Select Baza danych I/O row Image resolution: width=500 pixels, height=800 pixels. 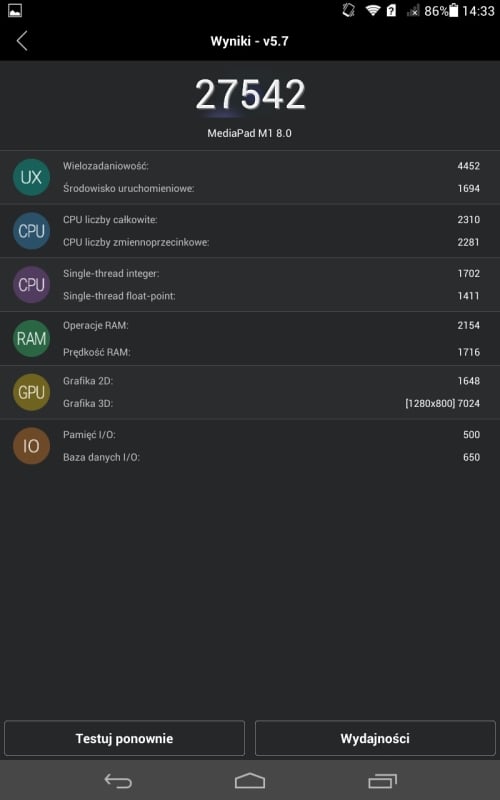point(271,457)
